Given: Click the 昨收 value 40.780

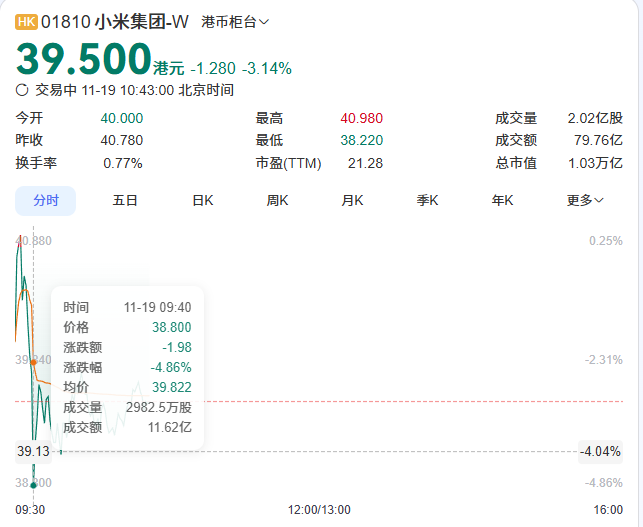Looking at the screenshot, I should click(x=122, y=140).
